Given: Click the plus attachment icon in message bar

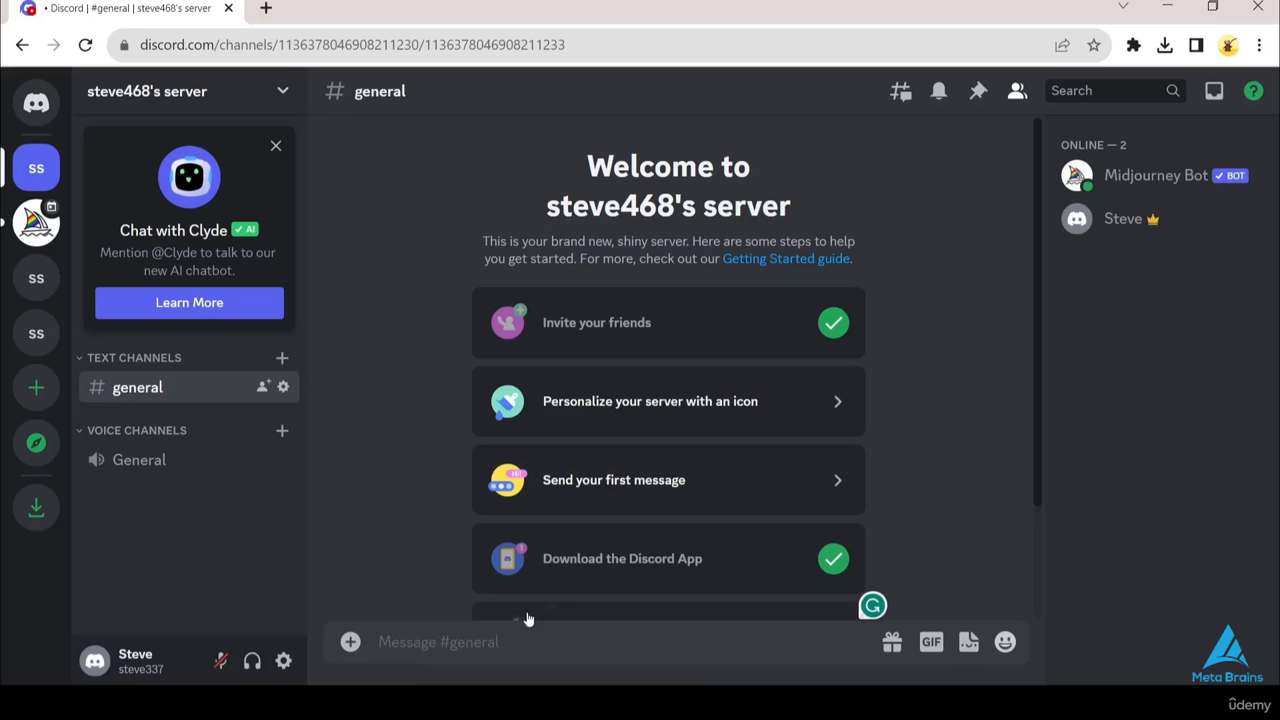Looking at the screenshot, I should pos(350,642).
